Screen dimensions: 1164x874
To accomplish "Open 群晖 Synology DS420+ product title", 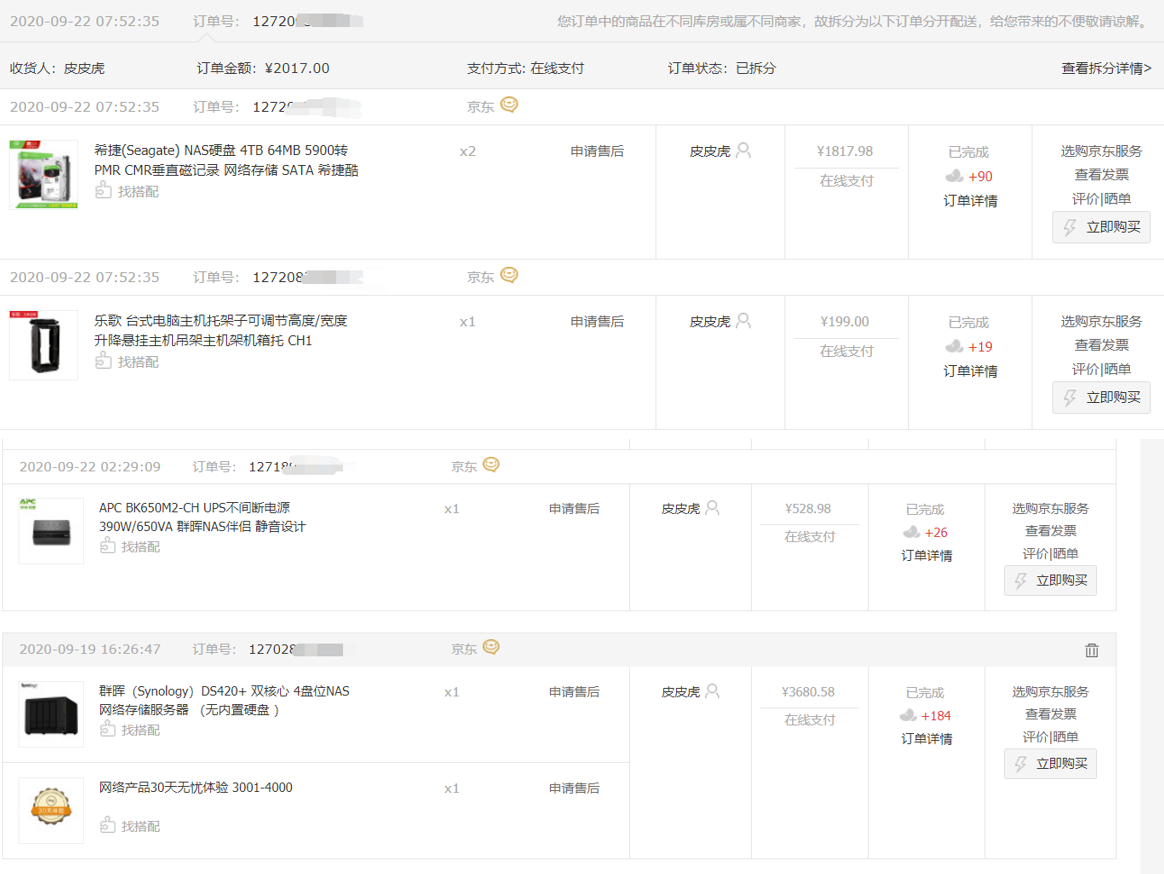I will pos(224,700).
